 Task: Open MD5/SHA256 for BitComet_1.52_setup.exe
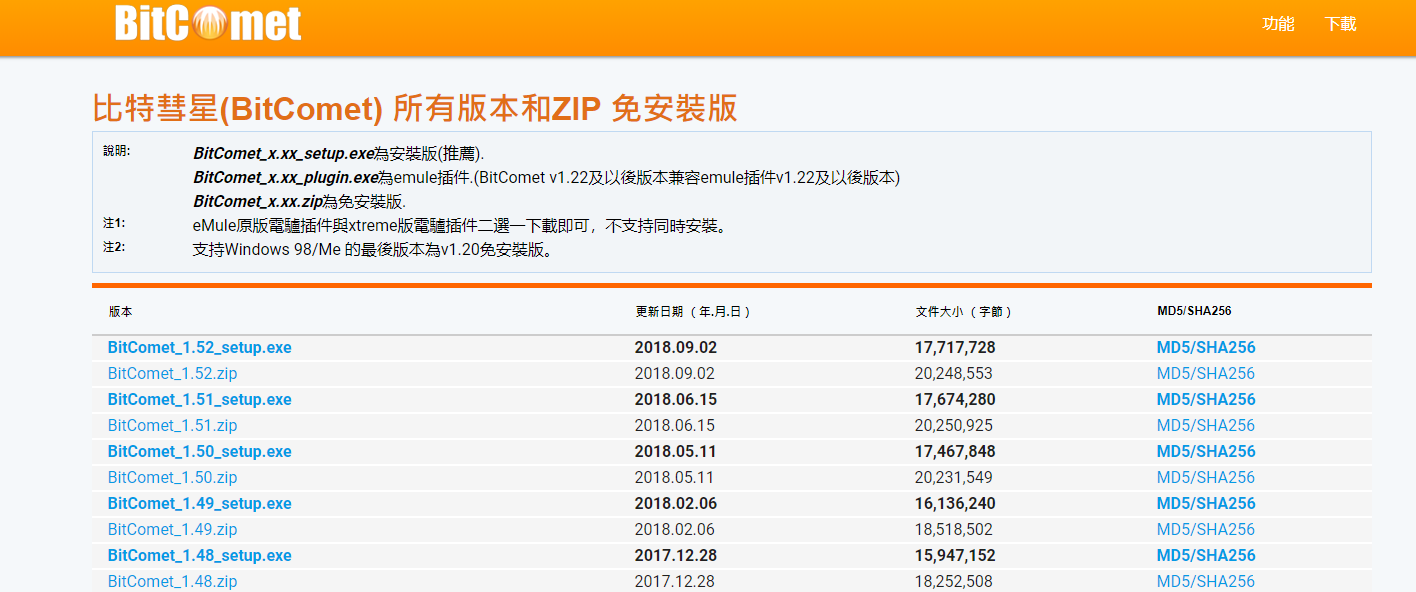pyautogui.click(x=1206, y=348)
